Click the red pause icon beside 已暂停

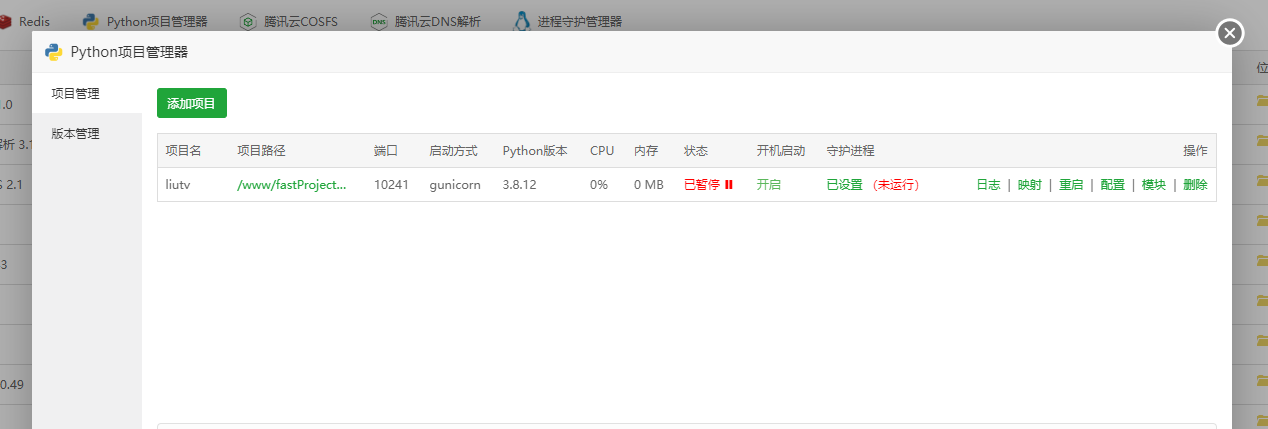pos(729,185)
